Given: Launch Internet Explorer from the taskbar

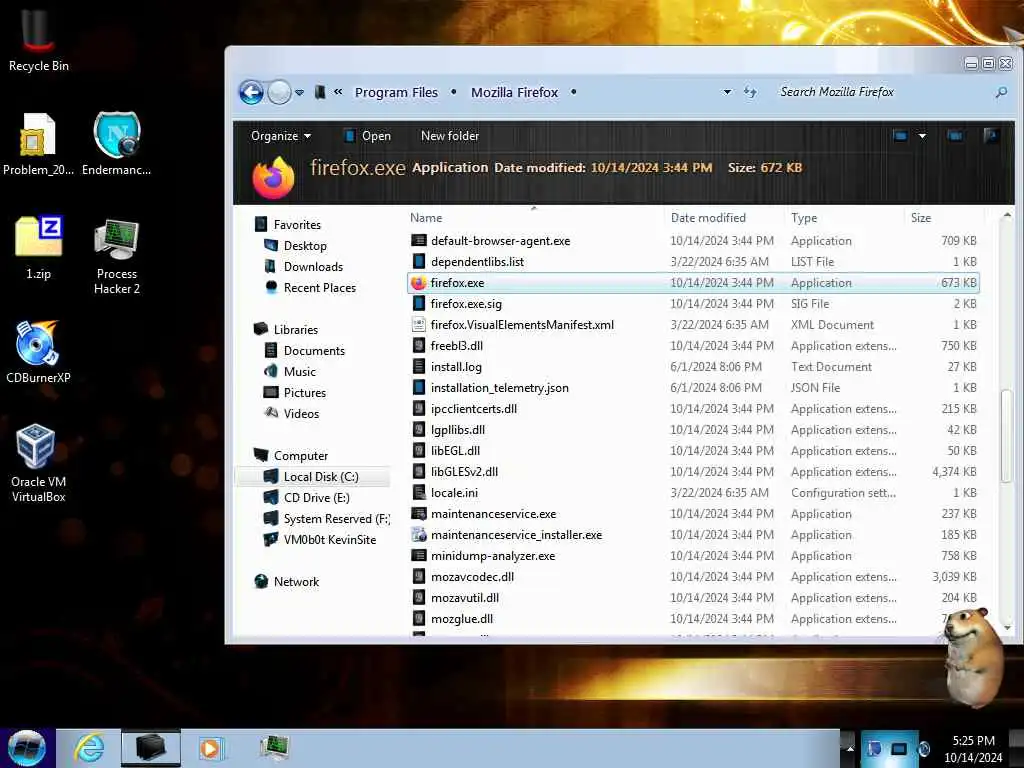Looking at the screenshot, I should click(x=89, y=748).
